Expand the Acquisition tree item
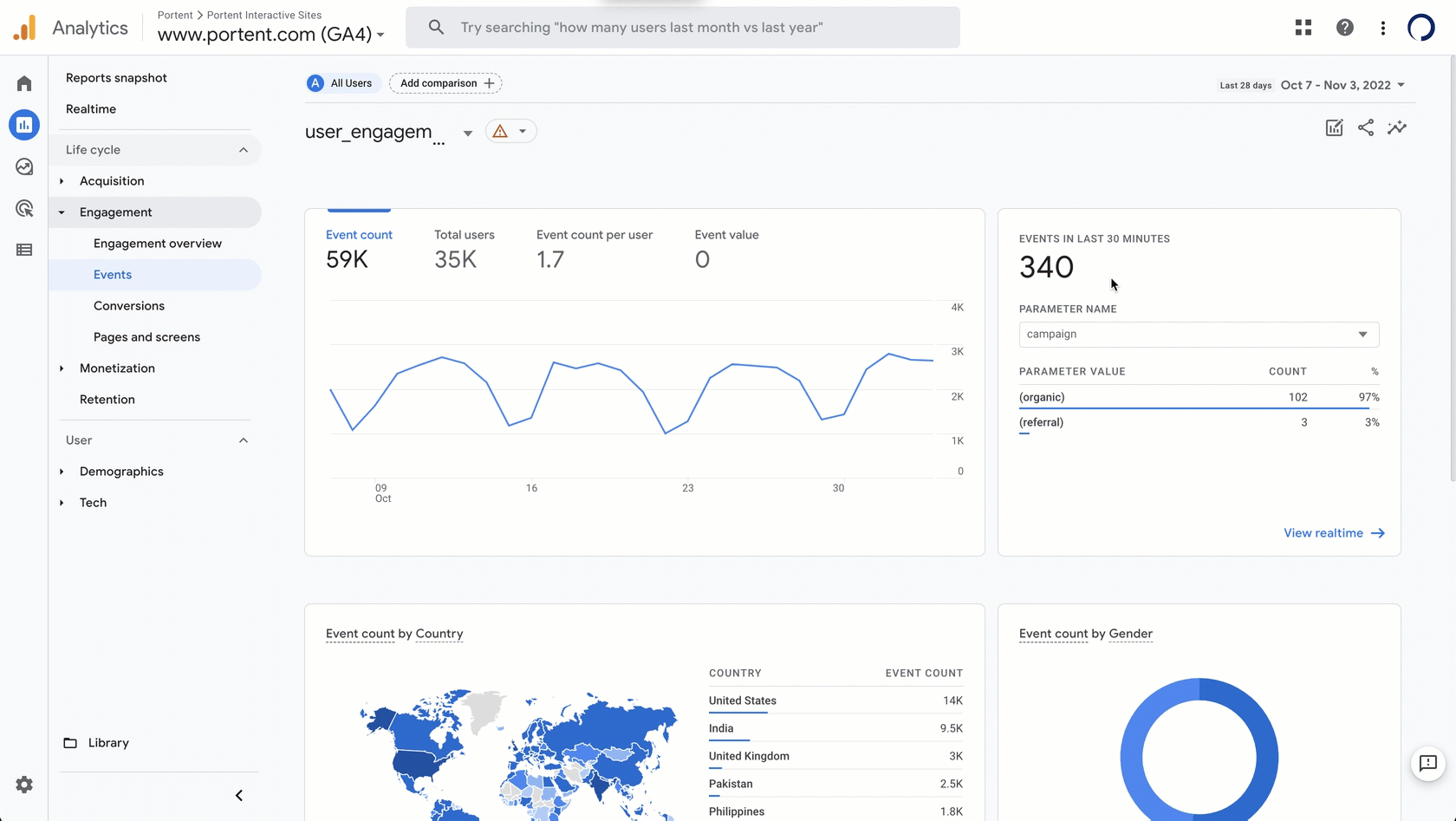 coord(62,181)
